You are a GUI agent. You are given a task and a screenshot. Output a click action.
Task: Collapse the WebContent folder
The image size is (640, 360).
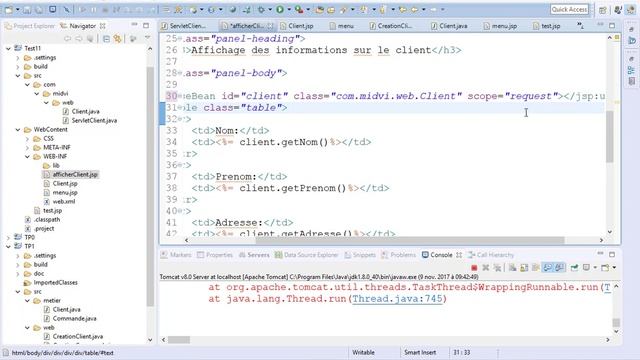(x=18, y=129)
